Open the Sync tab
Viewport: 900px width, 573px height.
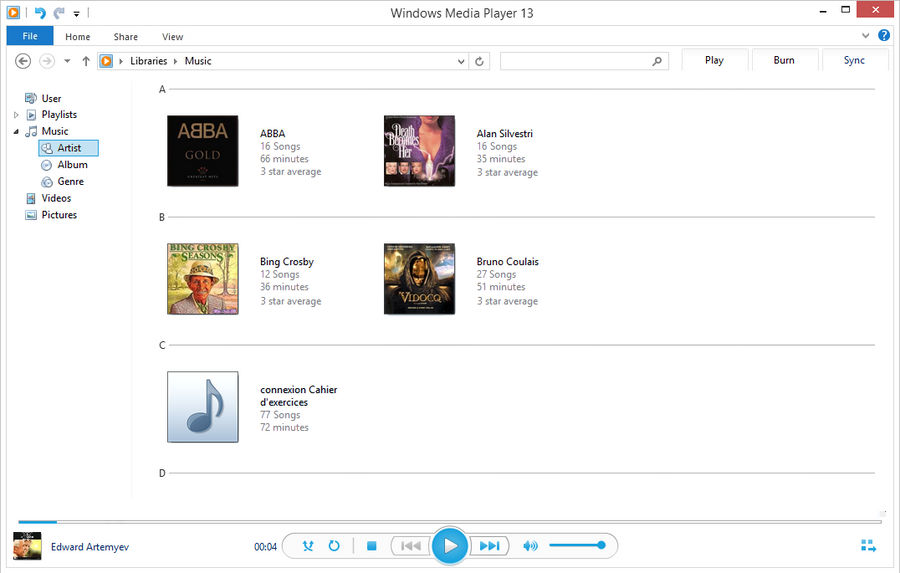854,60
